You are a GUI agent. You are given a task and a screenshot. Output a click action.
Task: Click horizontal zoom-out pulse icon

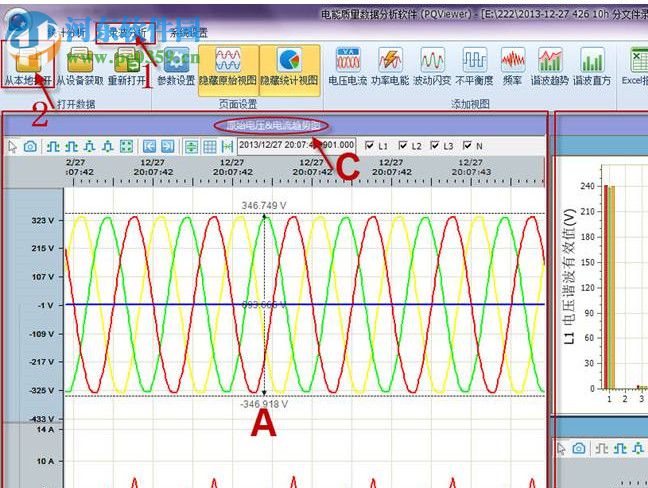point(71,146)
